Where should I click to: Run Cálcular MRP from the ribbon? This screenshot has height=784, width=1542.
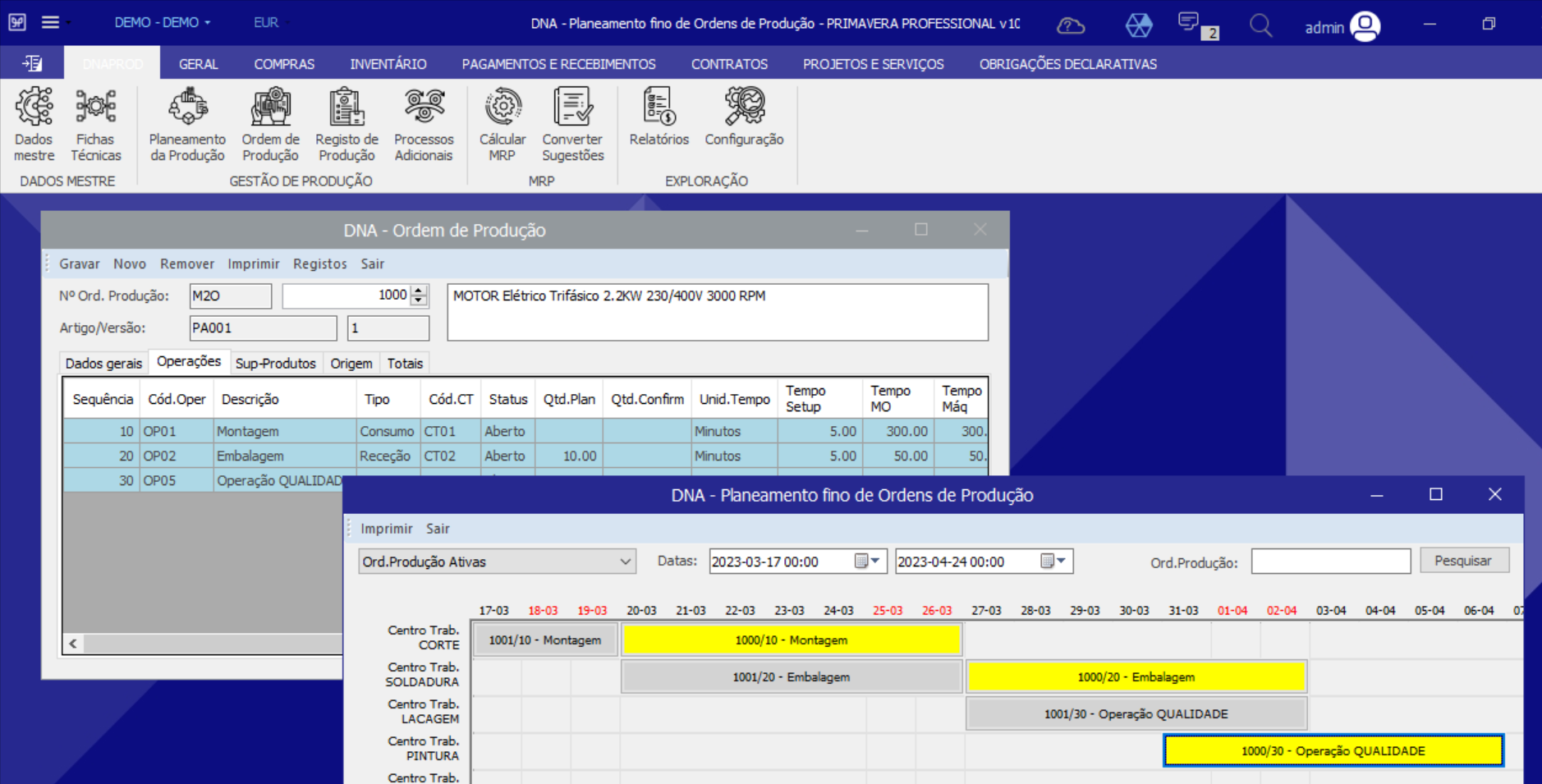(503, 125)
